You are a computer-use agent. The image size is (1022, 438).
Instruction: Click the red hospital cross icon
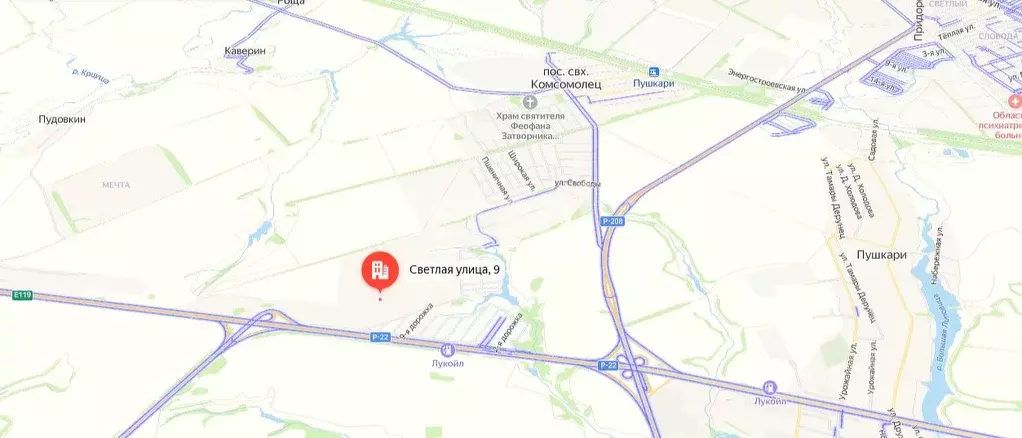[x=1014, y=102]
